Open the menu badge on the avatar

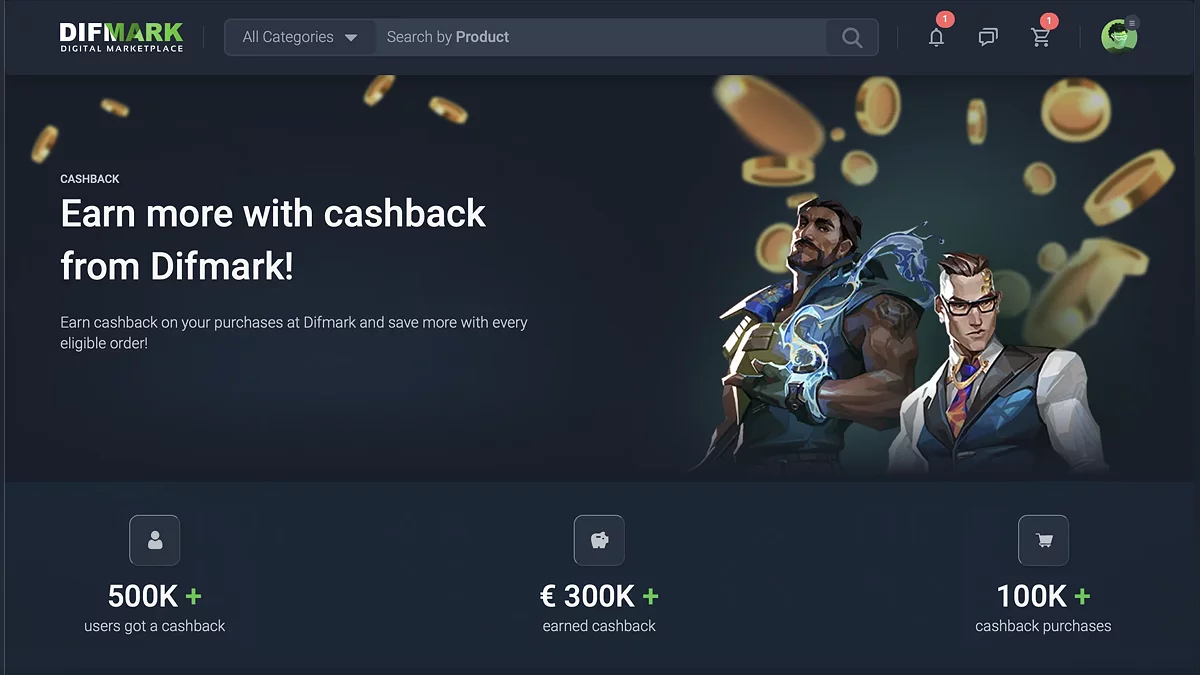click(1132, 22)
